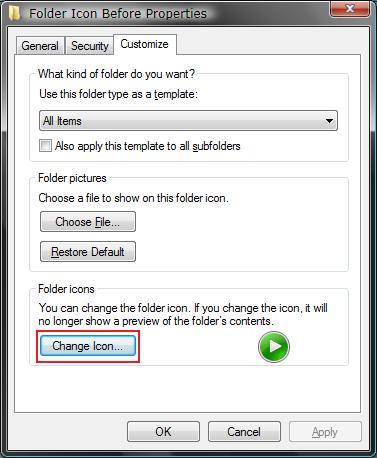Click the 'Folder icons' group label
The image size is (377, 458).
point(66,289)
